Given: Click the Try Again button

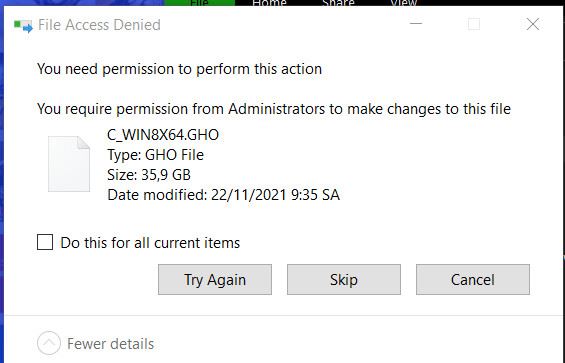Looking at the screenshot, I should pos(215,279).
